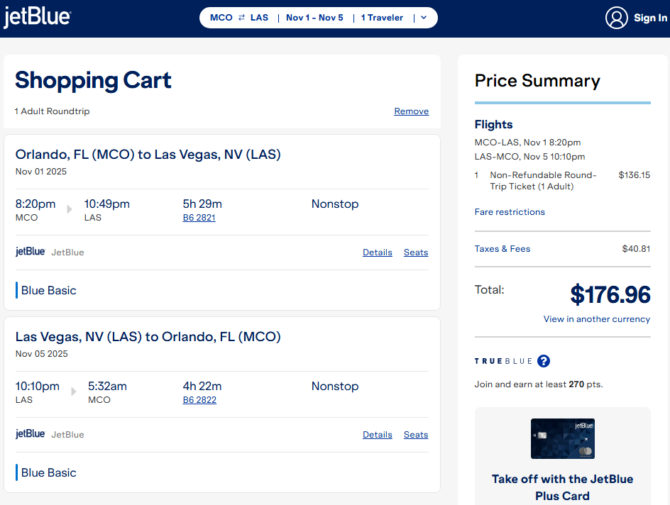Click the JetBlue airline logo for outbound flight
The image size is (670, 505).
(x=31, y=252)
